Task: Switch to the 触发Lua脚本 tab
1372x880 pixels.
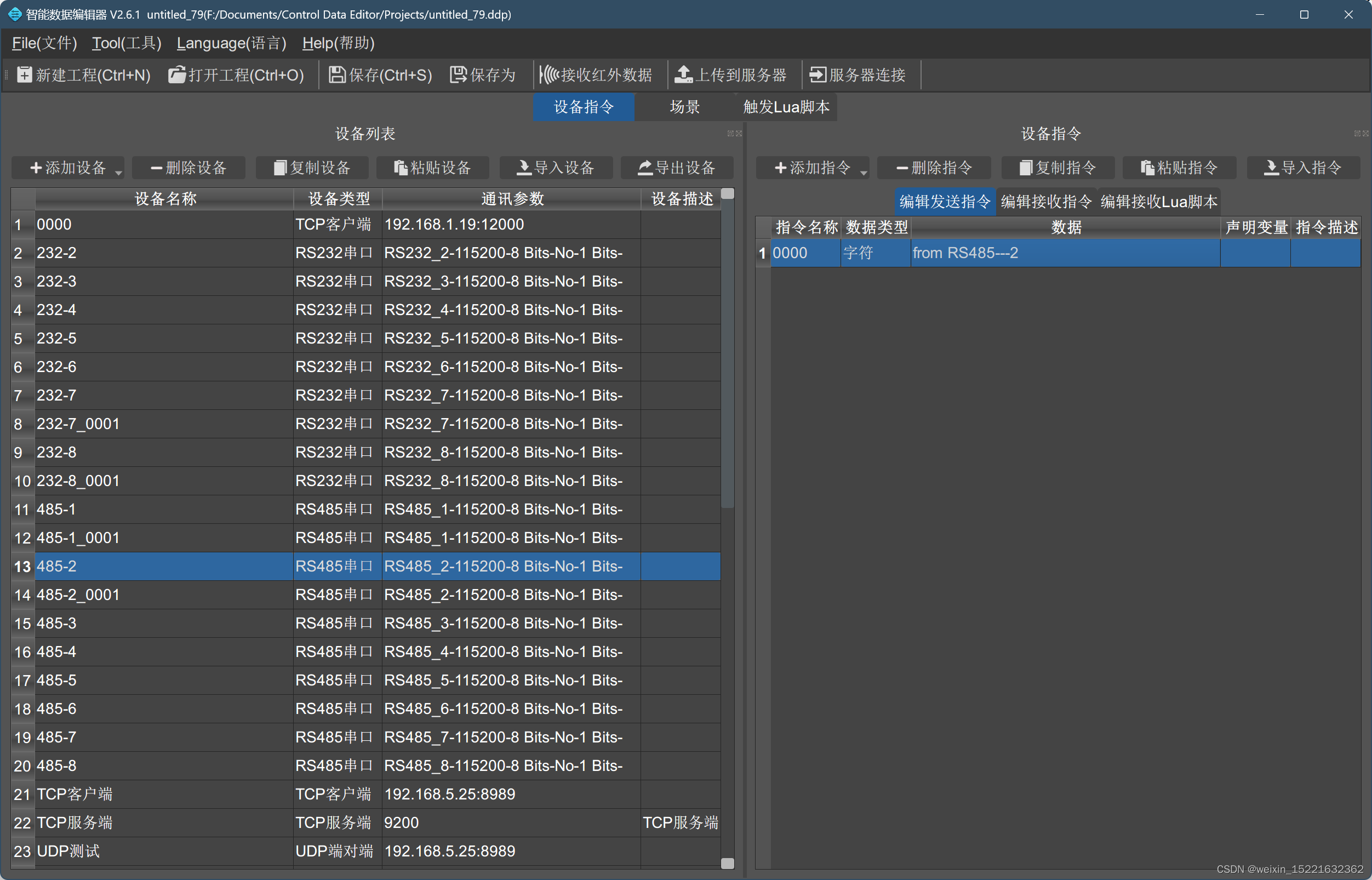Action: (x=786, y=107)
